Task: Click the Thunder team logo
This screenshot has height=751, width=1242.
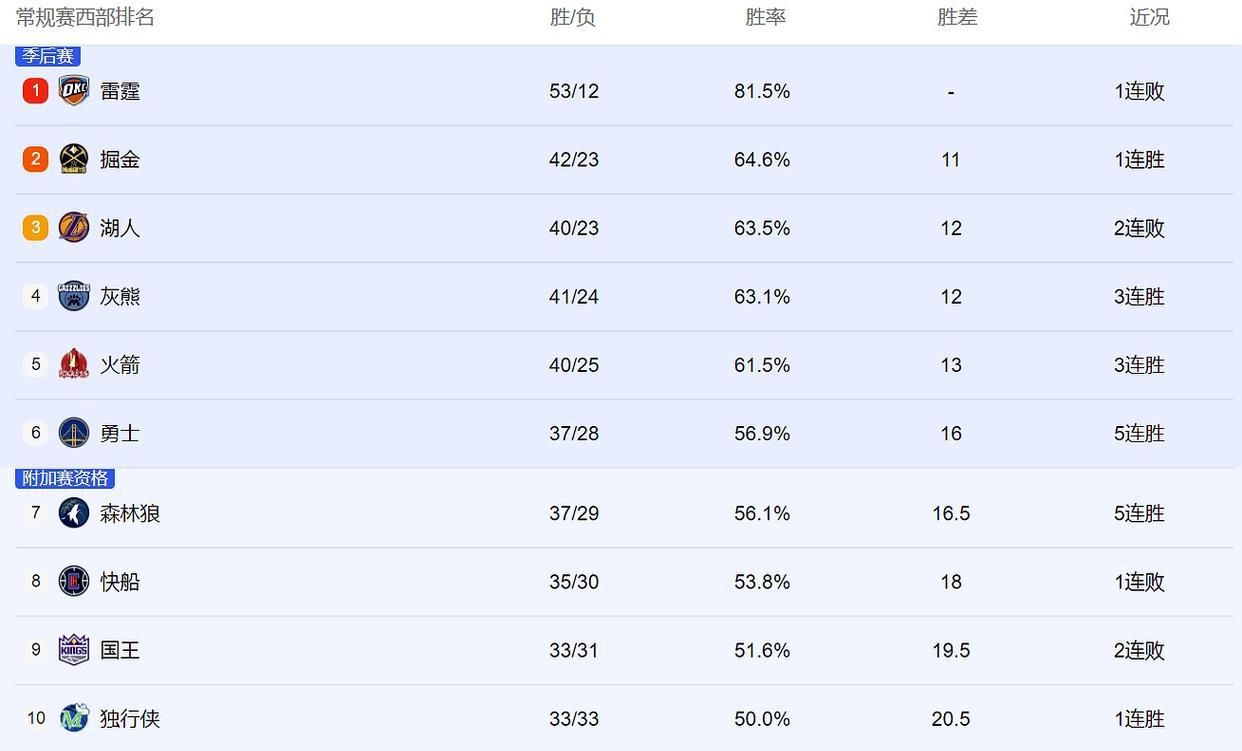Action: 74,91
